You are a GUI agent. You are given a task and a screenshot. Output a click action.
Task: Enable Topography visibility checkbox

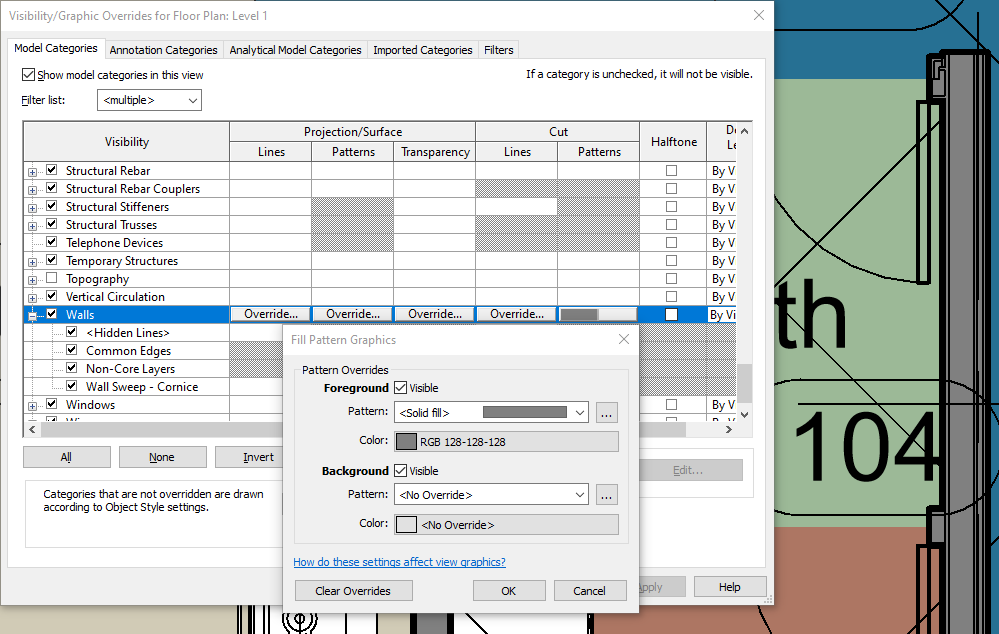(52, 278)
